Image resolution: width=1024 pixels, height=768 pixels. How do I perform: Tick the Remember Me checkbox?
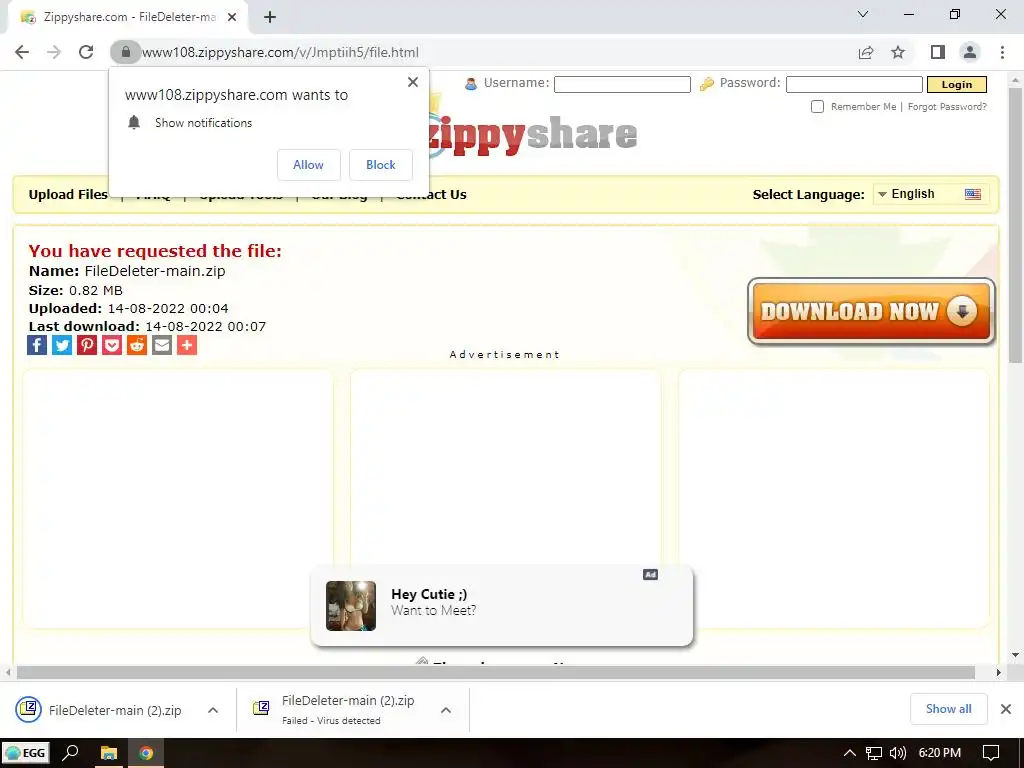(x=817, y=106)
